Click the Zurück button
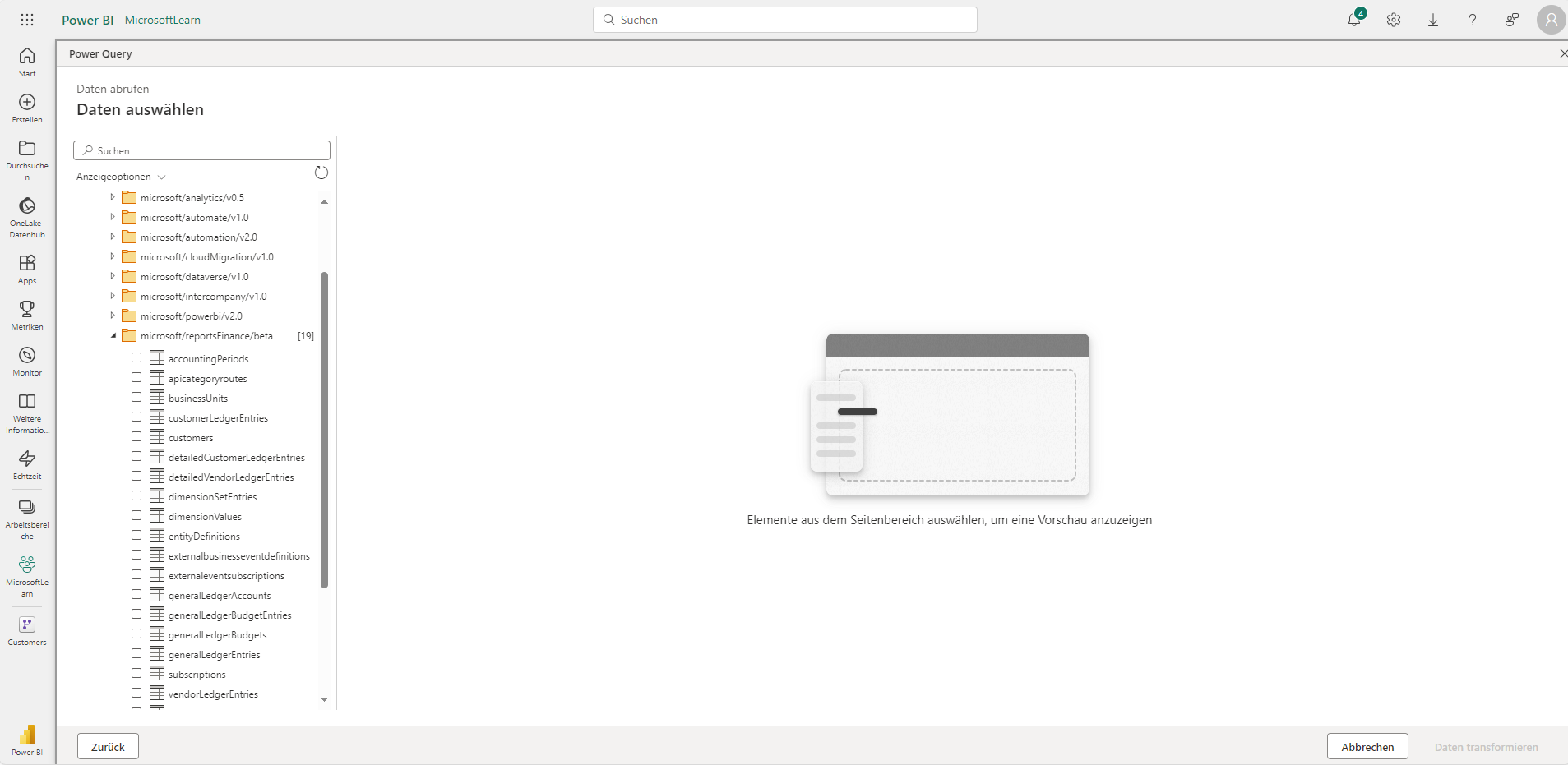The image size is (1568, 765). 108,747
